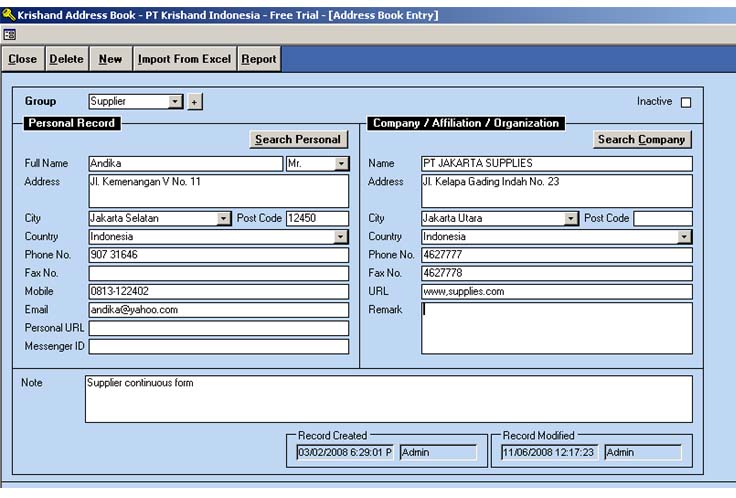This screenshot has width=736, height=498.
Task: Click Record Created date field
Action: click(x=345, y=452)
